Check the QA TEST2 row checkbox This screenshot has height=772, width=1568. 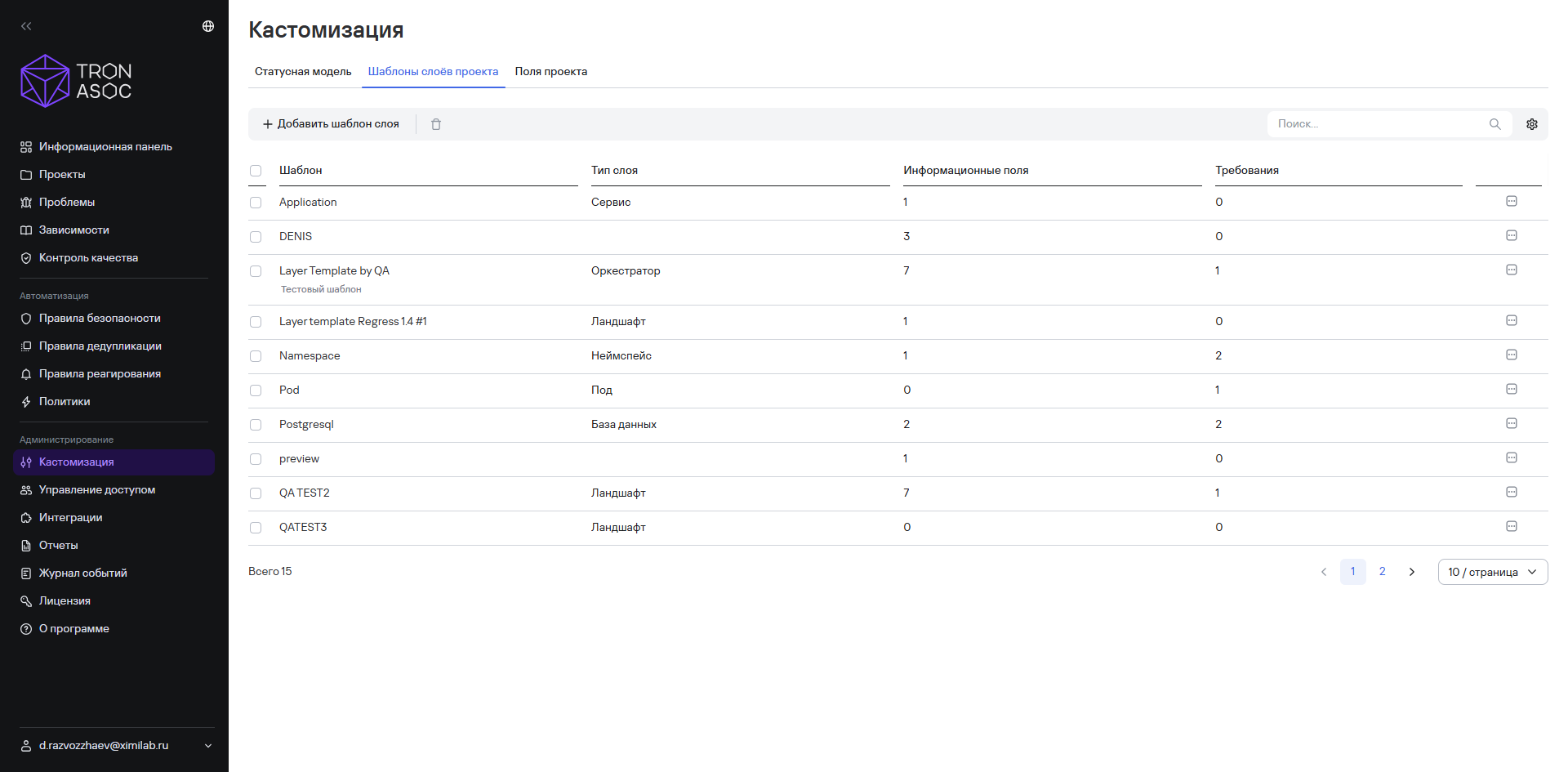click(x=256, y=493)
